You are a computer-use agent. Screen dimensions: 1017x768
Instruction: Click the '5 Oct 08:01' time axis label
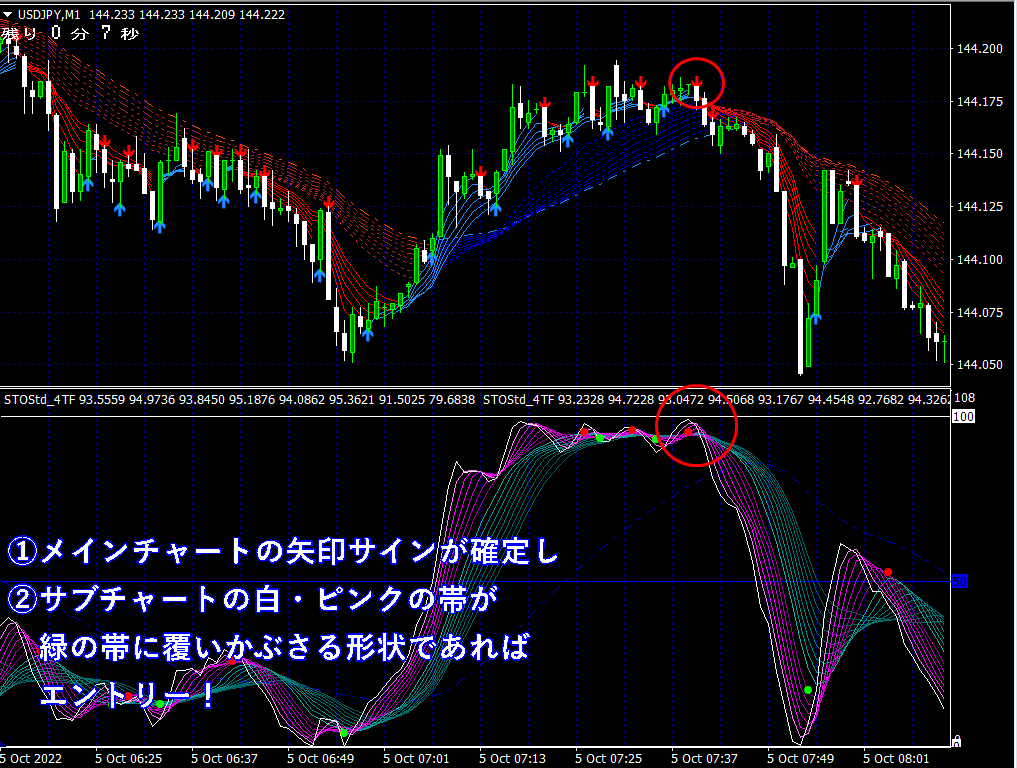896,758
